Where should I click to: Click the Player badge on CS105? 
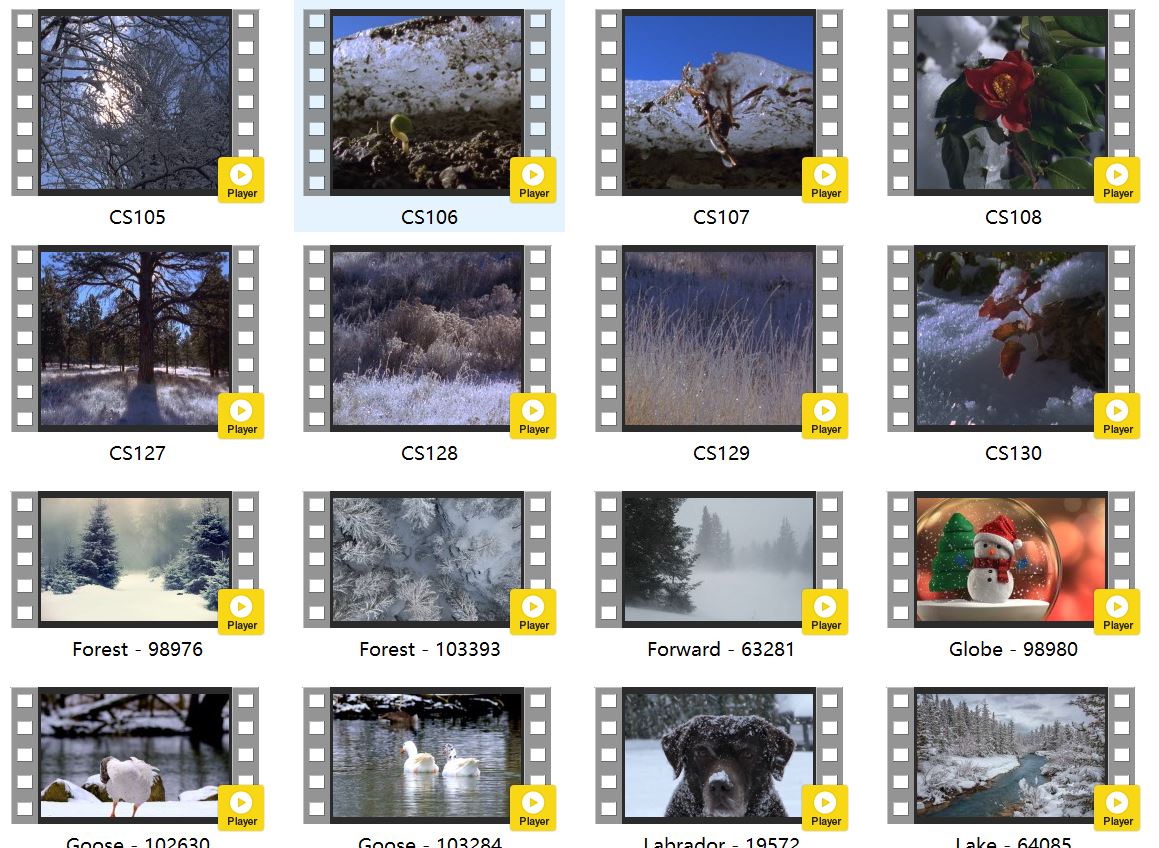pos(241,180)
